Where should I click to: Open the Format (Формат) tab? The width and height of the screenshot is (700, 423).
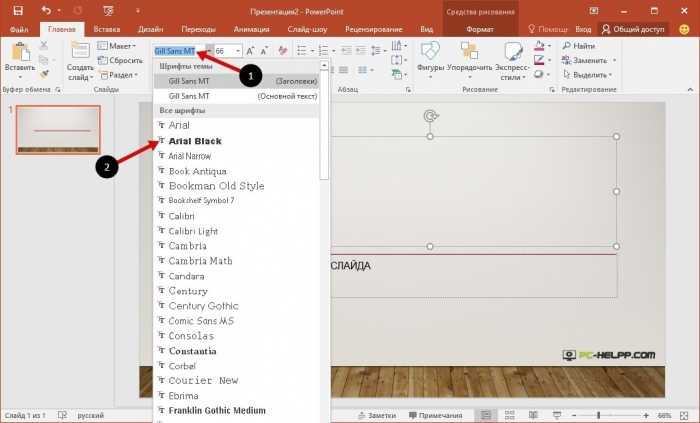pos(480,29)
